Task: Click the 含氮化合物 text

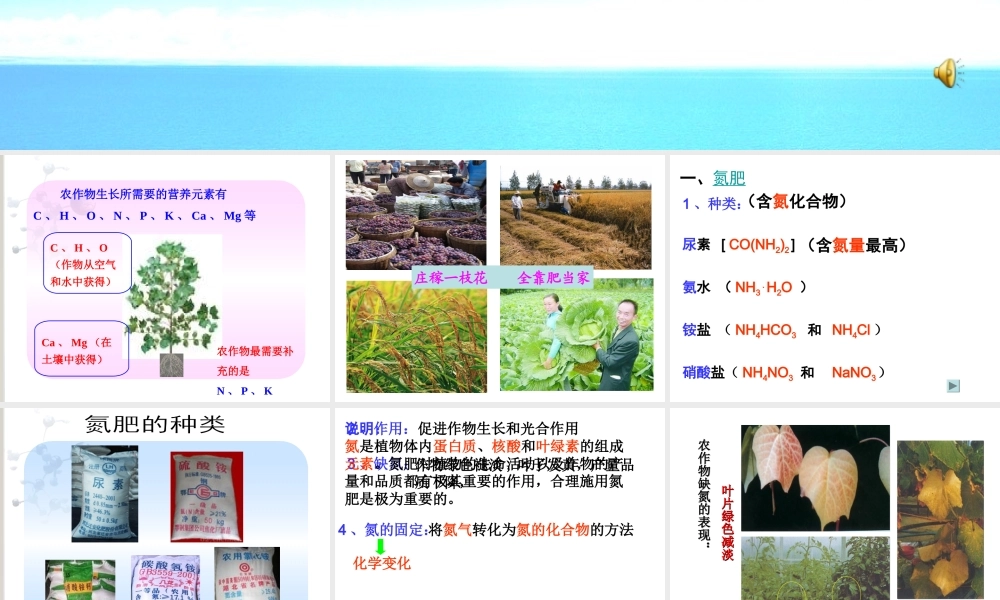Action: click(797, 201)
